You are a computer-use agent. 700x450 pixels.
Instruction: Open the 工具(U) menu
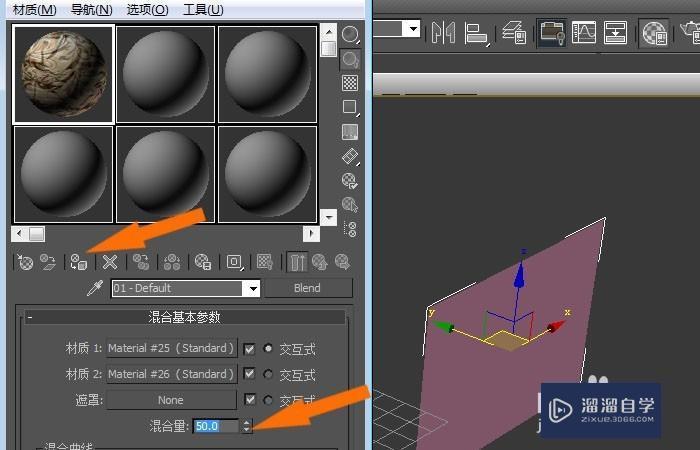(203, 9)
